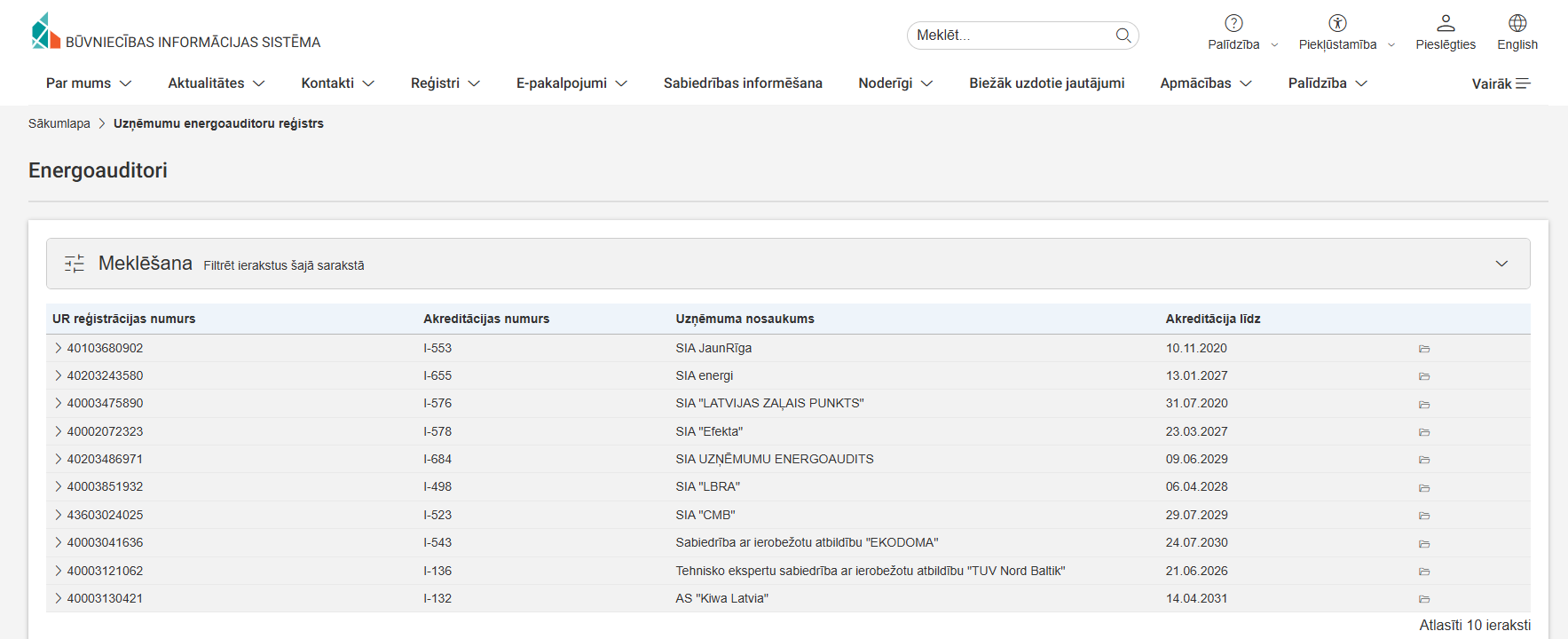Expand row 40003041636 details
This screenshot has height=639, width=1568.
(x=59, y=542)
